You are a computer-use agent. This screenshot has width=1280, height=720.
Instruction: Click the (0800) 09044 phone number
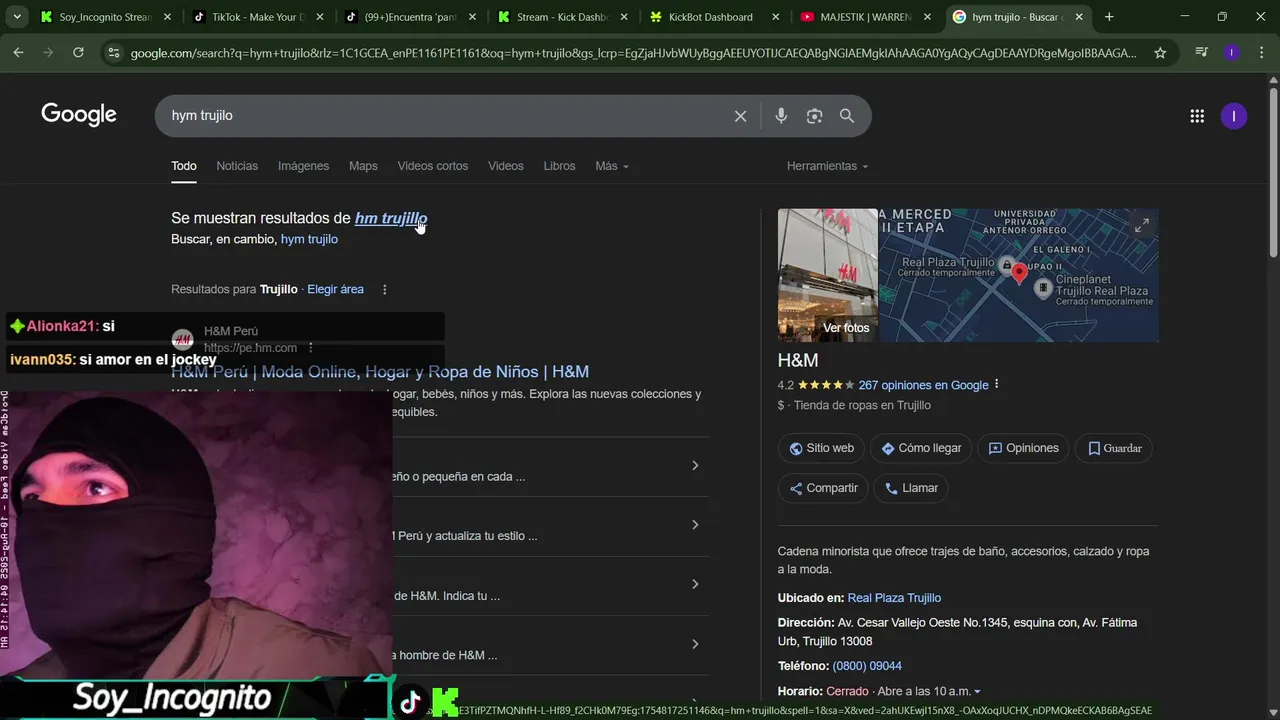867,666
